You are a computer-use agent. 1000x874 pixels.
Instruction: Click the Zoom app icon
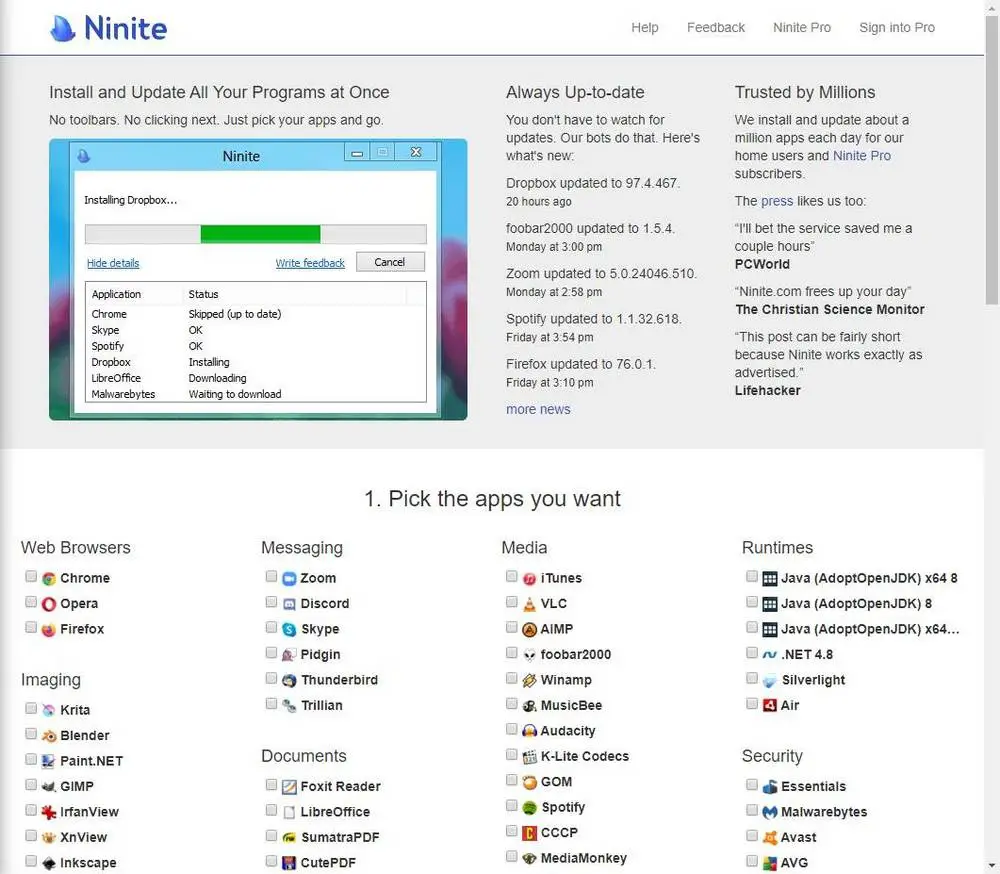pyautogui.click(x=290, y=579)
